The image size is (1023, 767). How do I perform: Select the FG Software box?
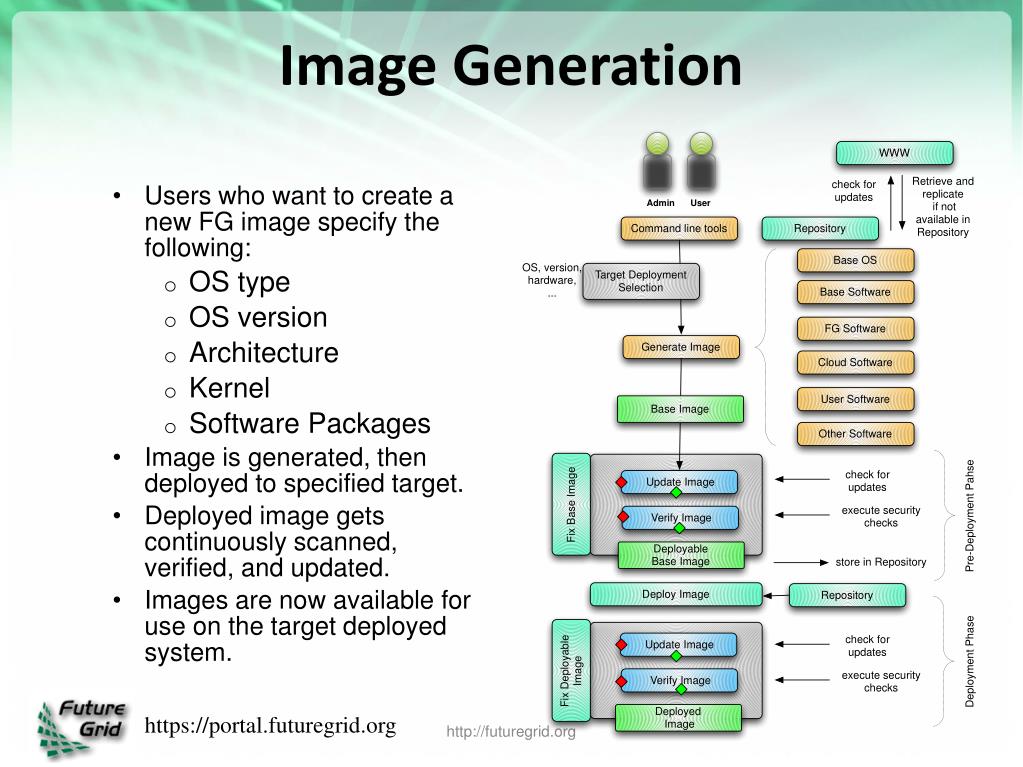tap(855, 329)
